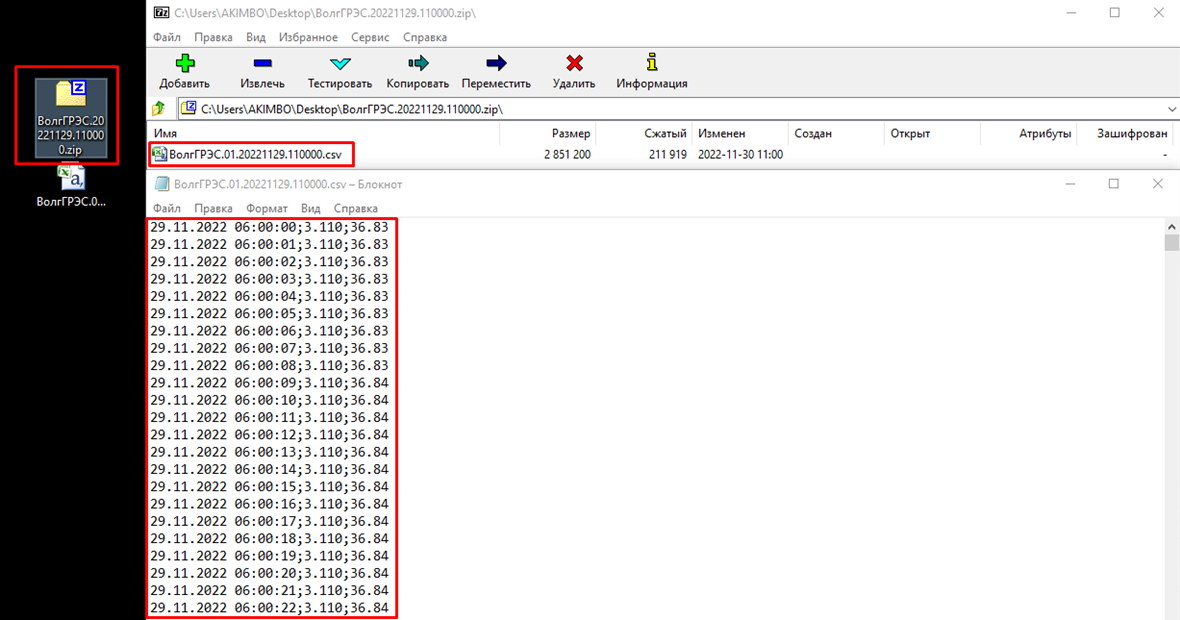Click the green plus Add icon
Viewport: 1180px width, 620px height.
[184, 64]
